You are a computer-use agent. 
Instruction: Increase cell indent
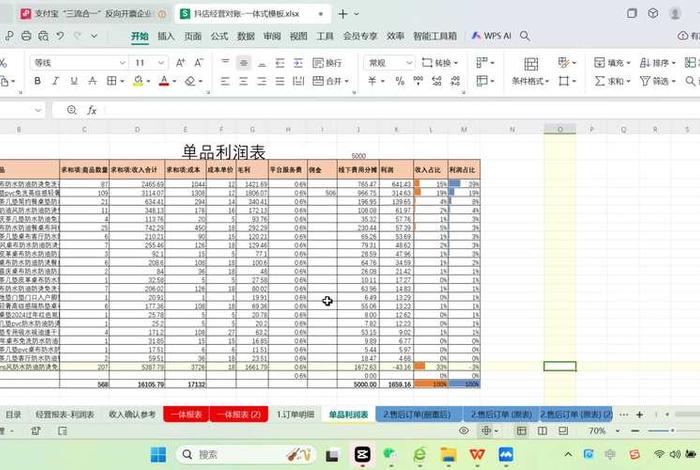point(298,63)
